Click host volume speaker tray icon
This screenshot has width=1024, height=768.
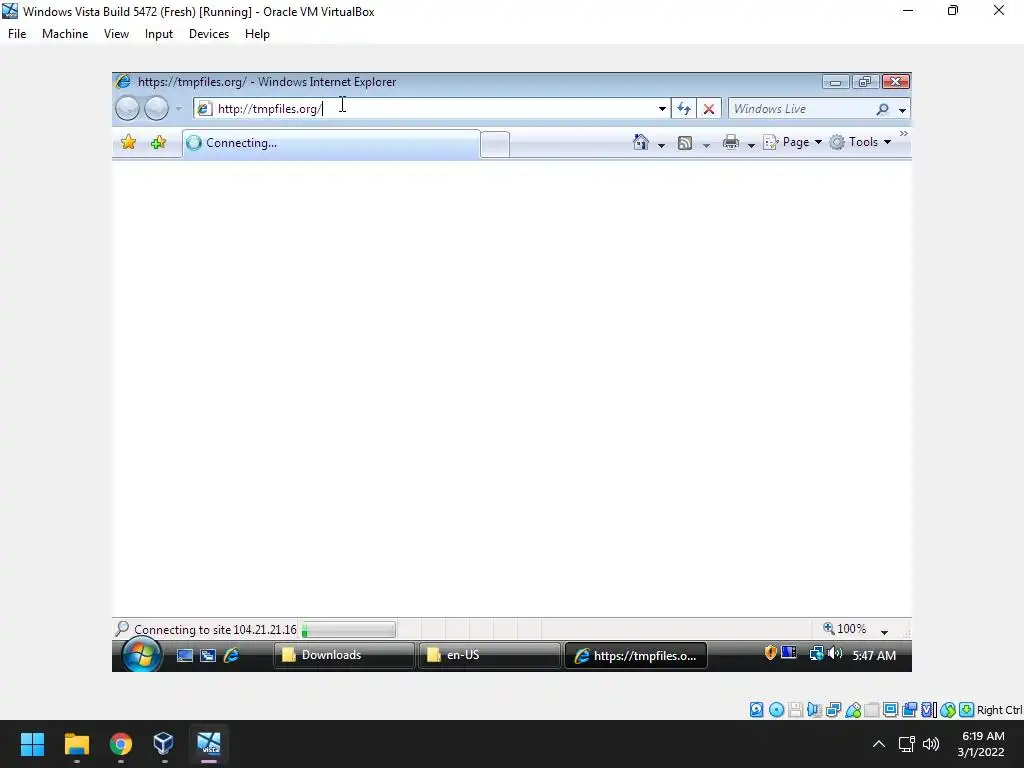pos(931,744)
